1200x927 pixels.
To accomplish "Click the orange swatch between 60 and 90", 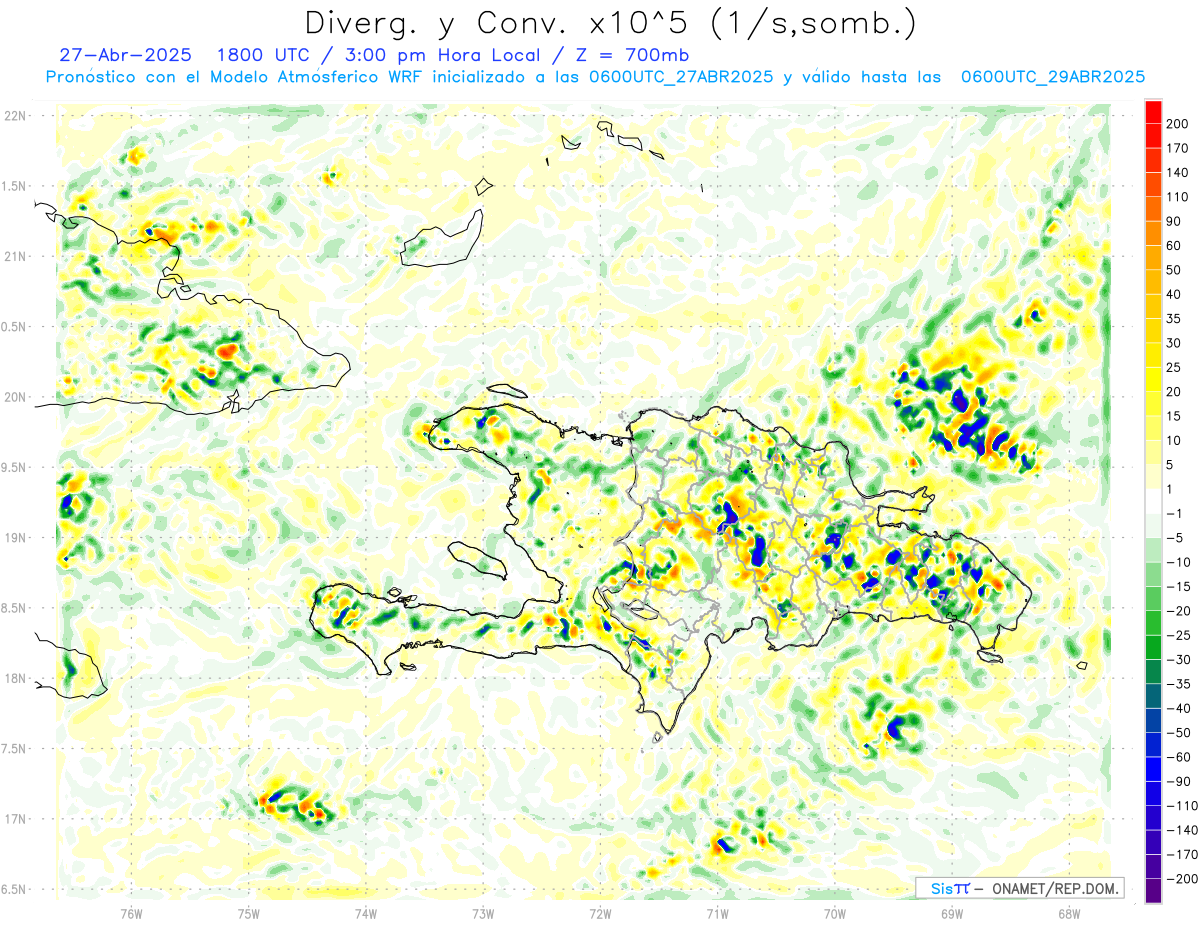I will [x=1153, y=233].
